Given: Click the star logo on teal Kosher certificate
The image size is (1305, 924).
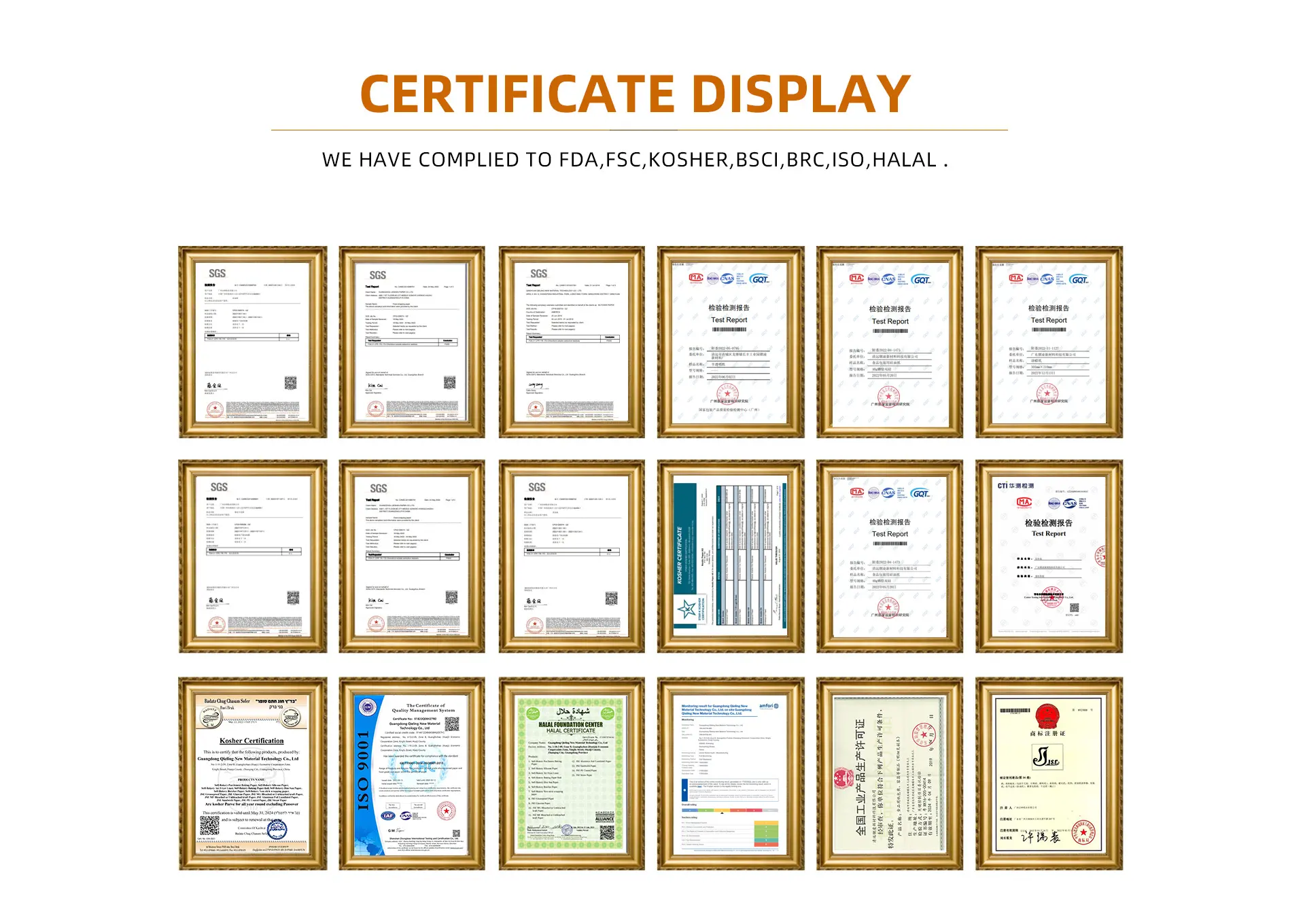Looking at the screenshot, I should (686, 608).
